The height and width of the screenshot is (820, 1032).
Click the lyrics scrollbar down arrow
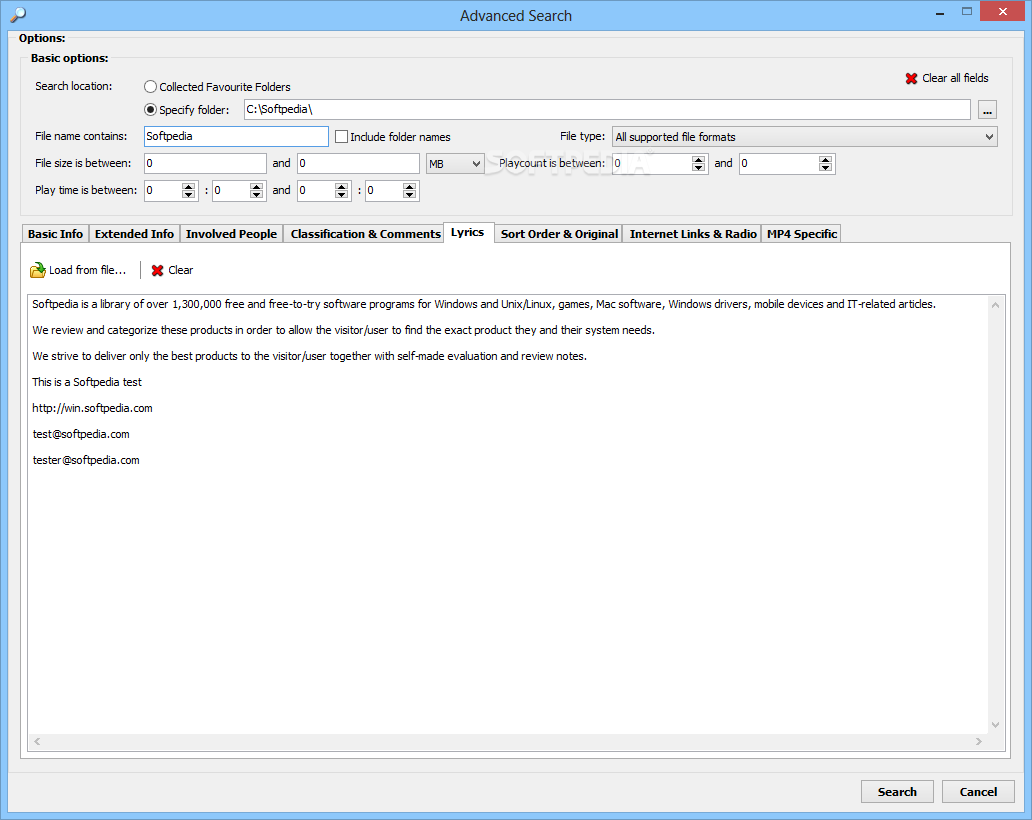point(995,725)
